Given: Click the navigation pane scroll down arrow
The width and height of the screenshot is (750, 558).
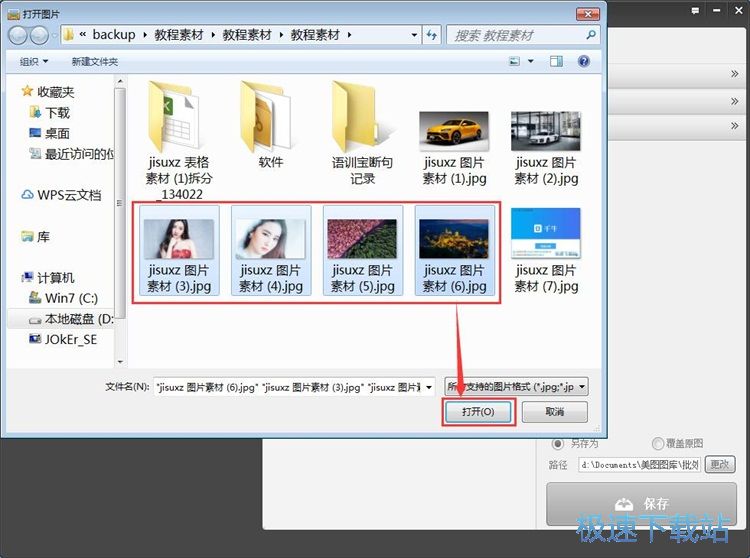Looking at the screenshot, I should (x=120, y=362).
